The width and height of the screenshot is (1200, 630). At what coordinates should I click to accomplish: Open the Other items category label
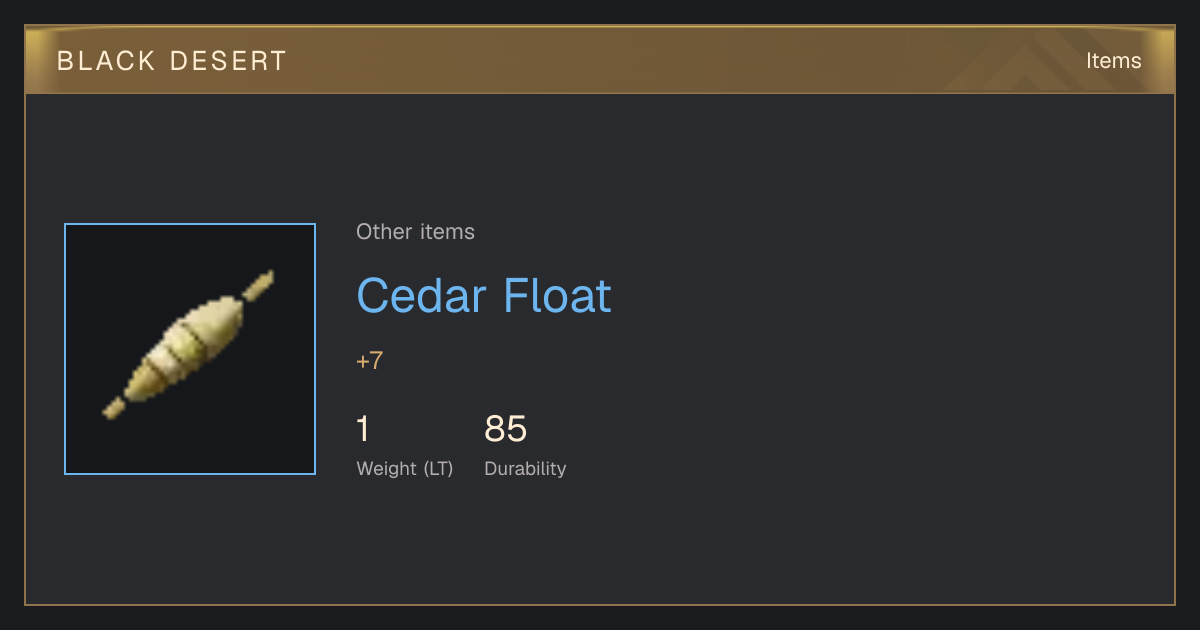(415, 232)
